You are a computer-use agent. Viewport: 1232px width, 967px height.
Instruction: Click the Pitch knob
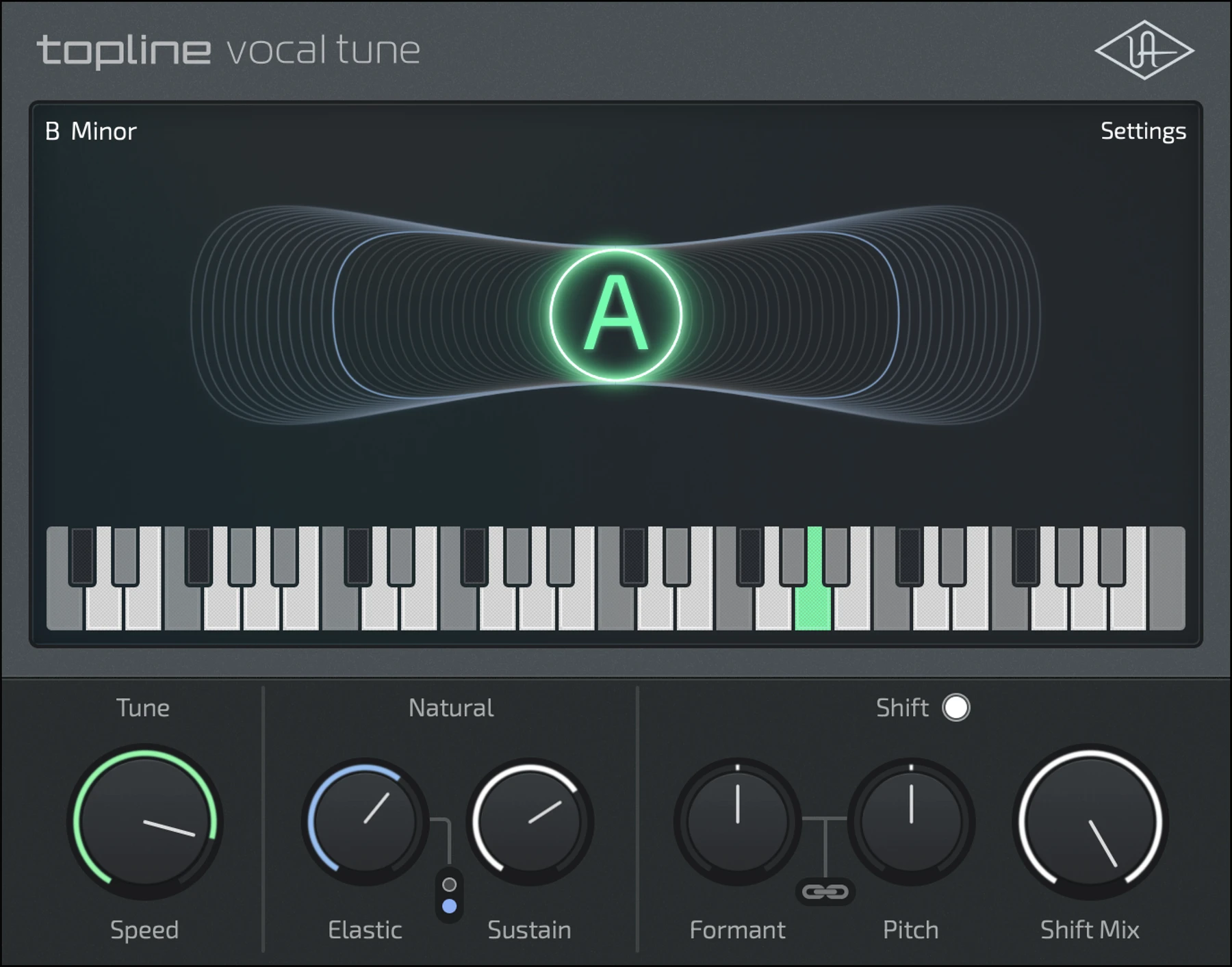pyautogui.click(x=911, y=822)
